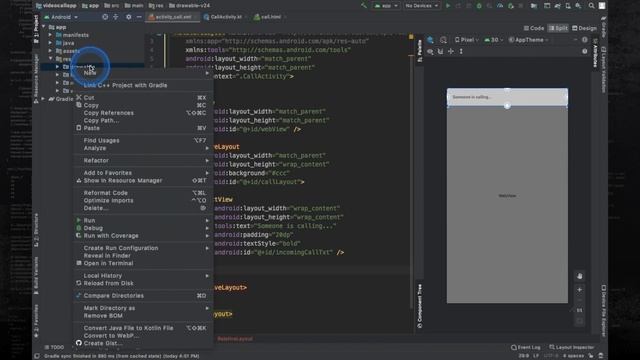Start debugging with the bug icon
Image resolution: width=640 pixels, height=360 pixels.
tap(479, 6)
